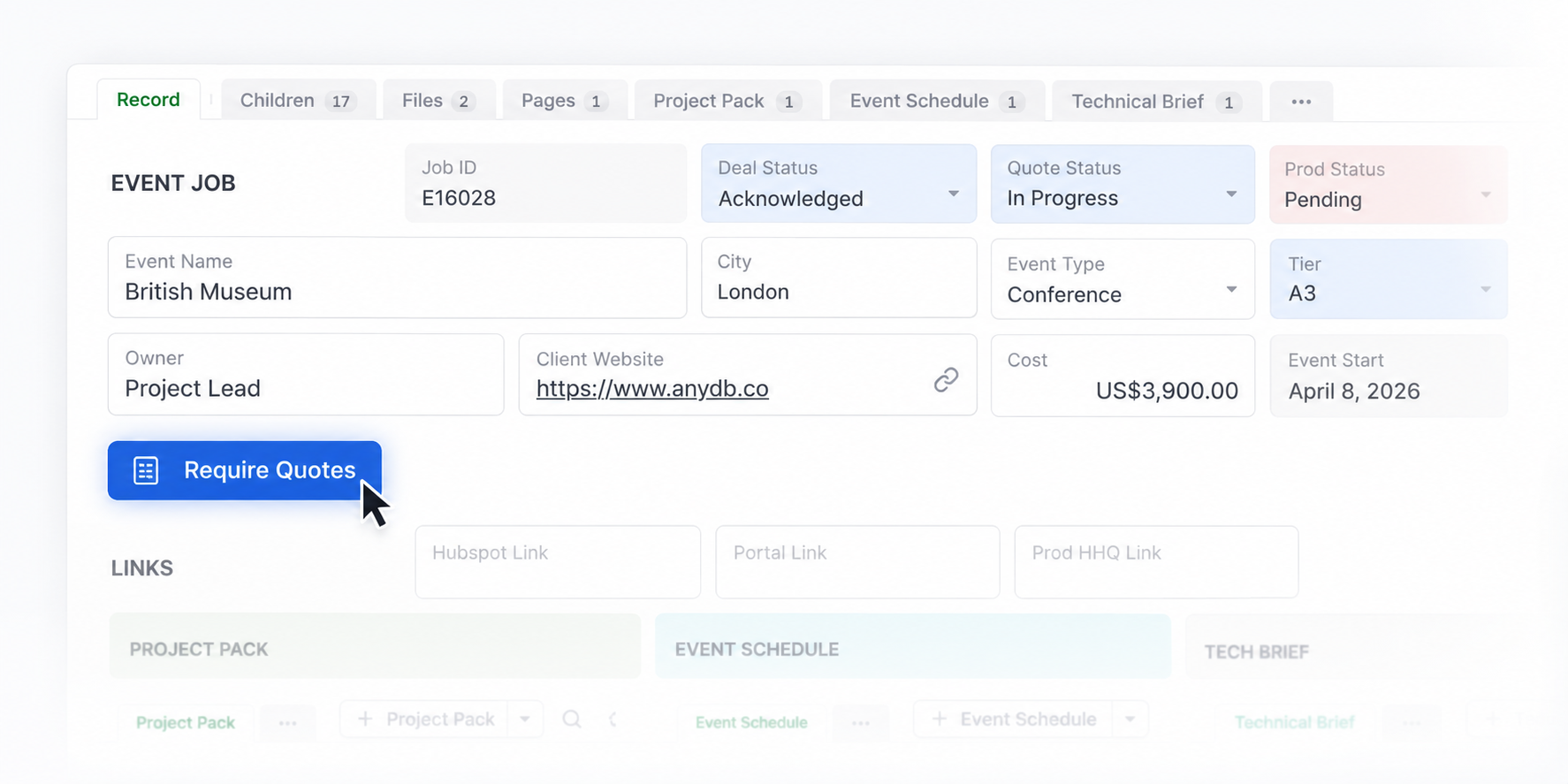Show more tabs via ellipsis icon

pyautogui.click(x=1301, y=101)
